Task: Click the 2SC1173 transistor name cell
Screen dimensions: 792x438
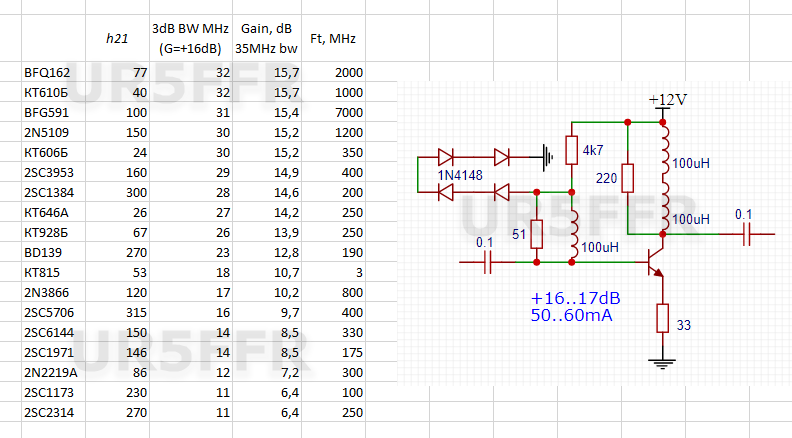Action: point(54,393)
